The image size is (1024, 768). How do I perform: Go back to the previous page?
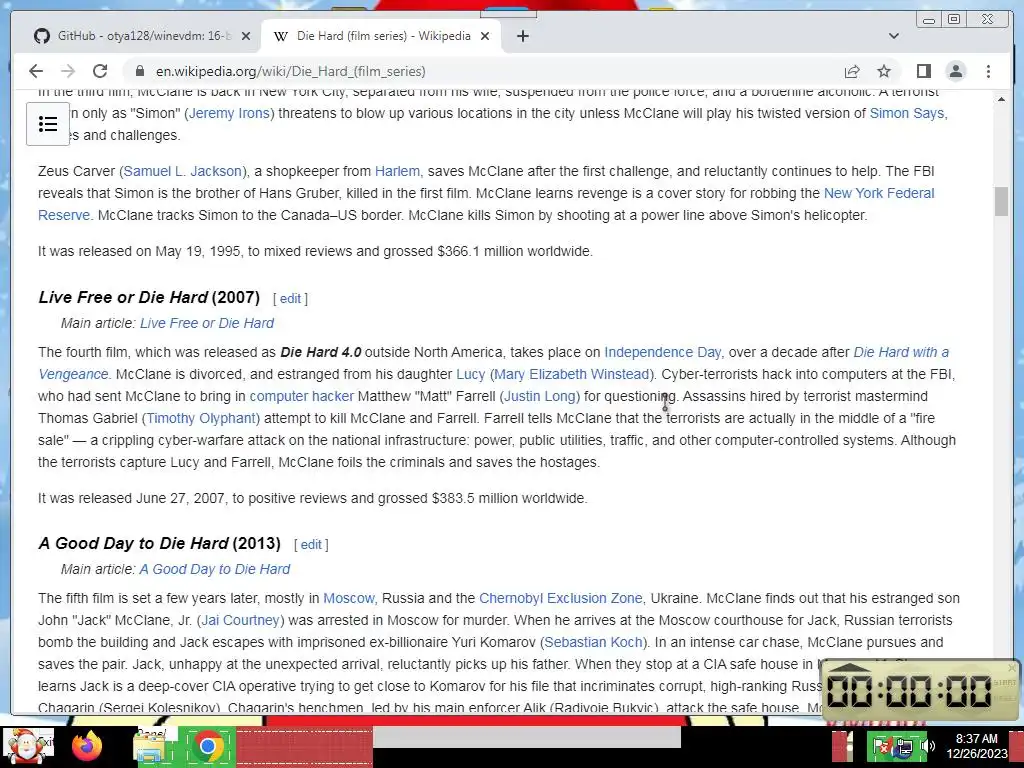36,71
